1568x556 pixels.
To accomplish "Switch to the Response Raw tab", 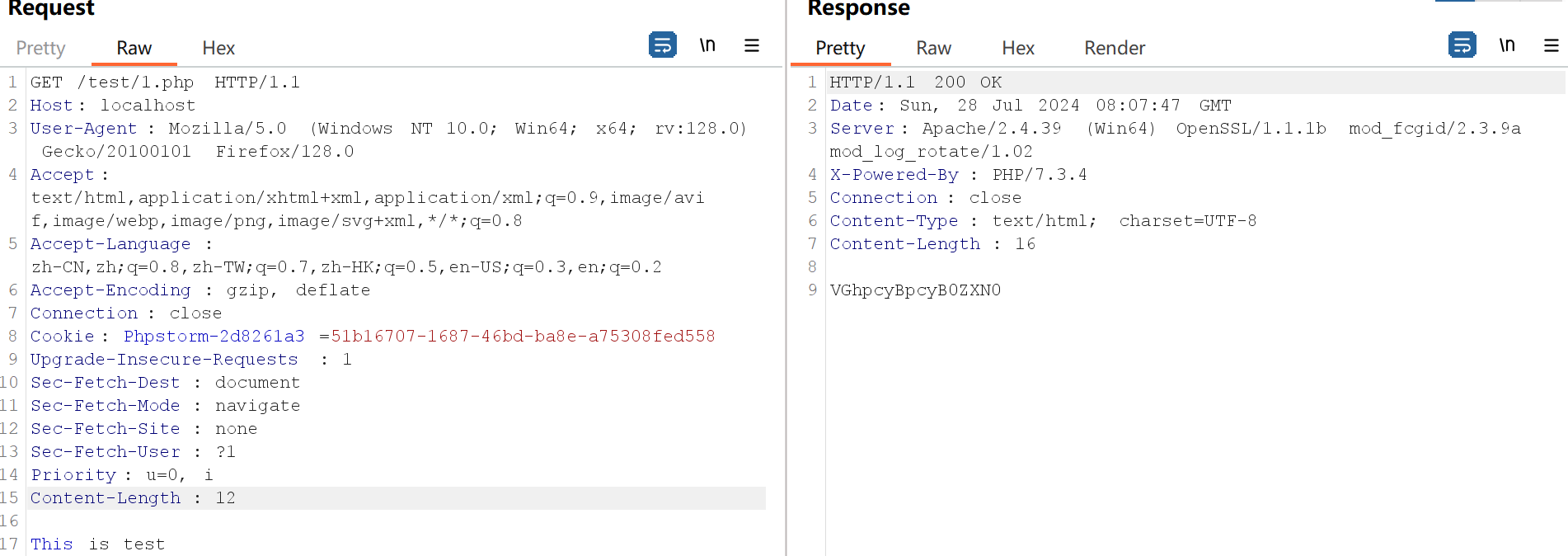I will tap(933, 48).
